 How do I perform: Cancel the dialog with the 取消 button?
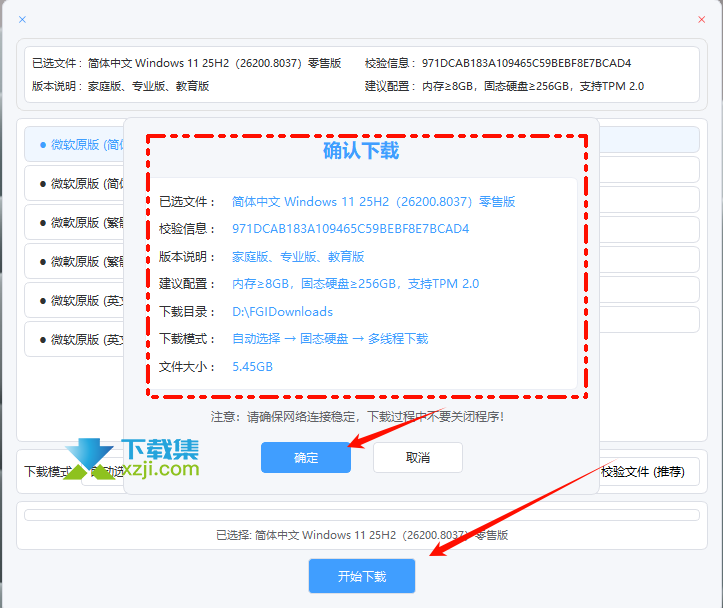click(418, 457)
